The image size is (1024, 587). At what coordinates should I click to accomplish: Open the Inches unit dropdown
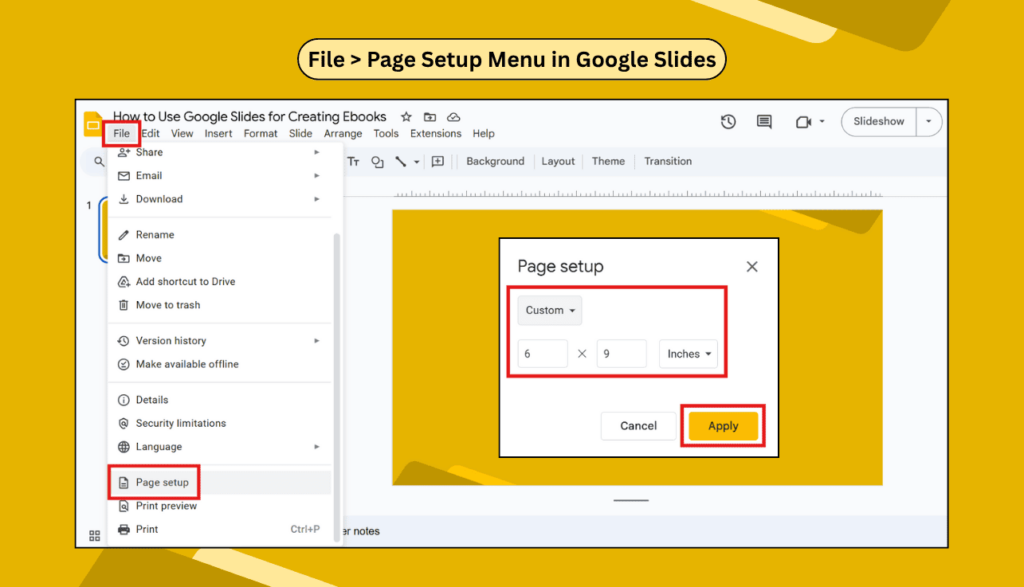click(x=688, y=354)
